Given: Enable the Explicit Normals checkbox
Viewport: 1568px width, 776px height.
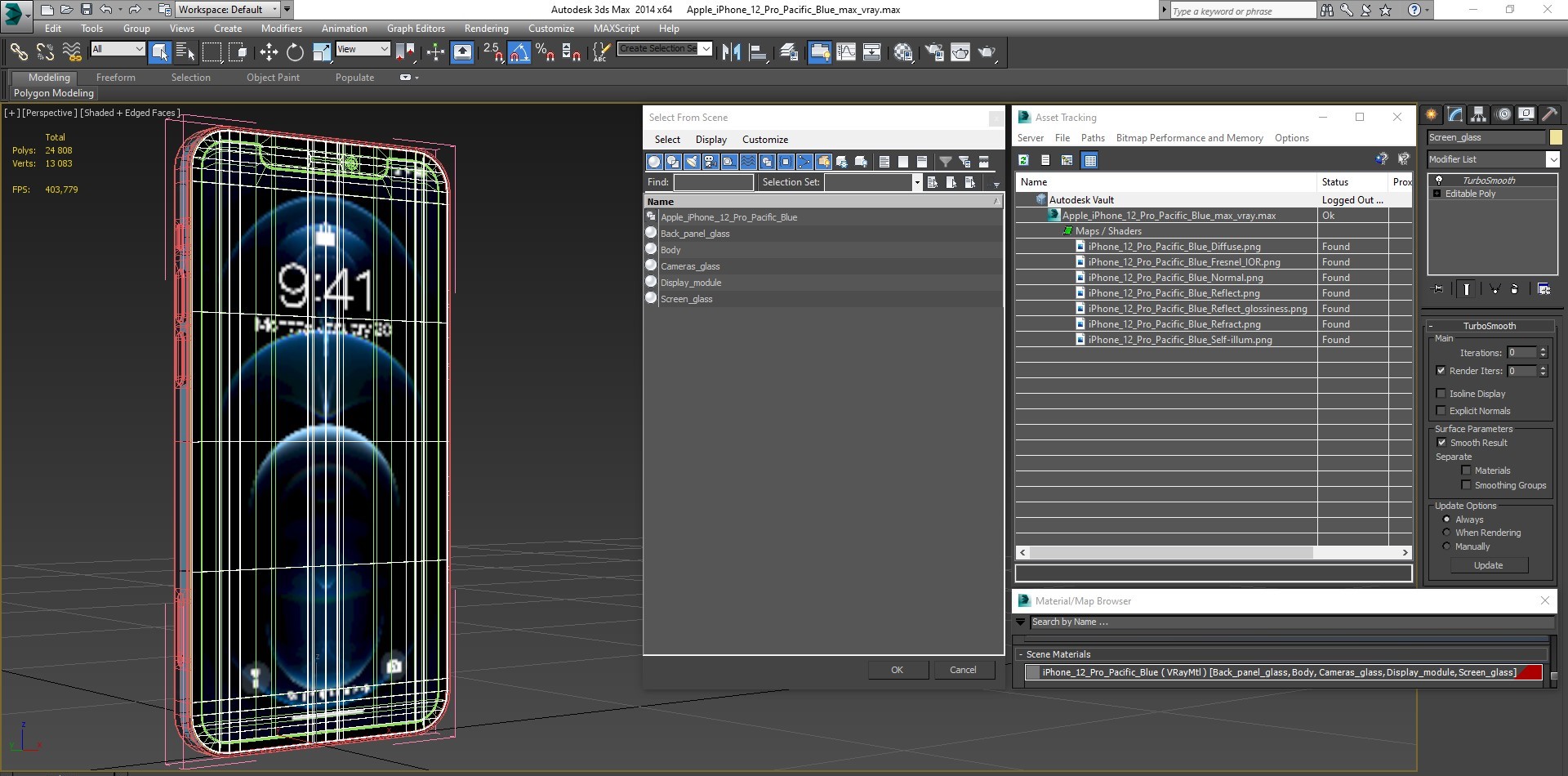Looking at the screenshot, I should (1441, 411).
